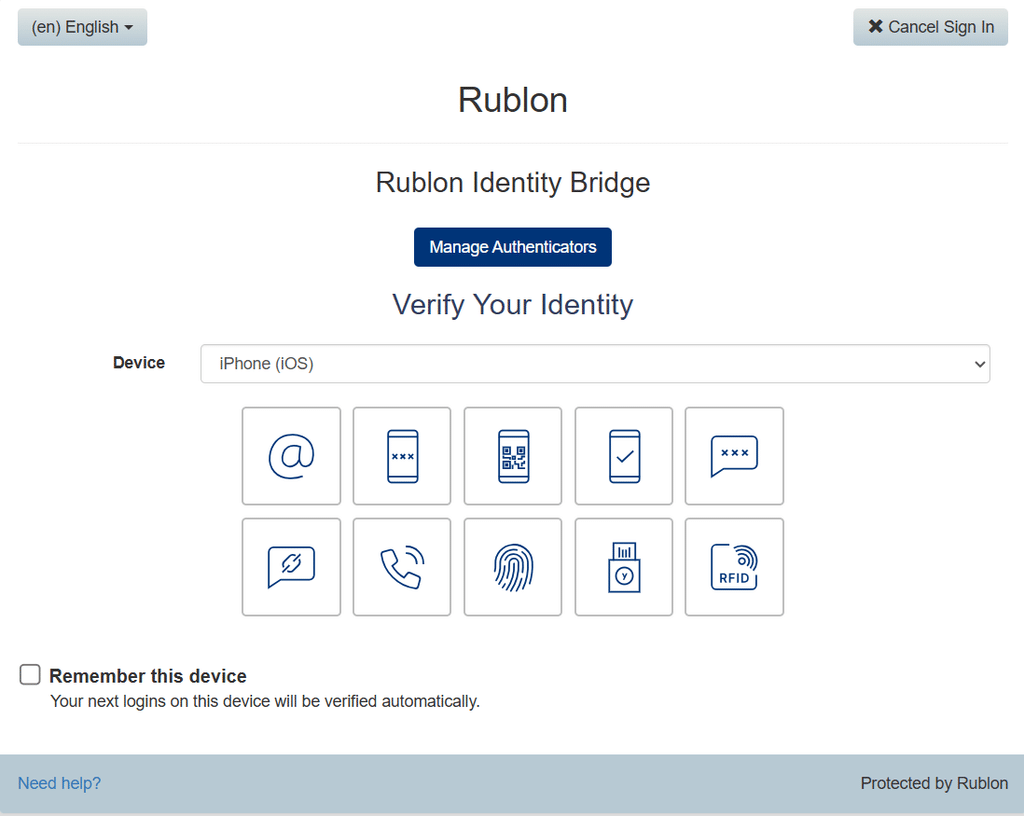The height and width of the screenshot is (816, 1024).
Task: Select the SMS Passcode speech bubble tile
Action: tap(734, 456)
